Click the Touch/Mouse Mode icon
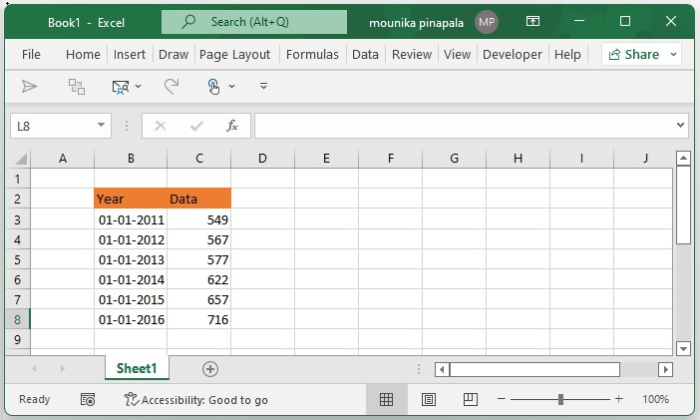 tap(213, 87)
